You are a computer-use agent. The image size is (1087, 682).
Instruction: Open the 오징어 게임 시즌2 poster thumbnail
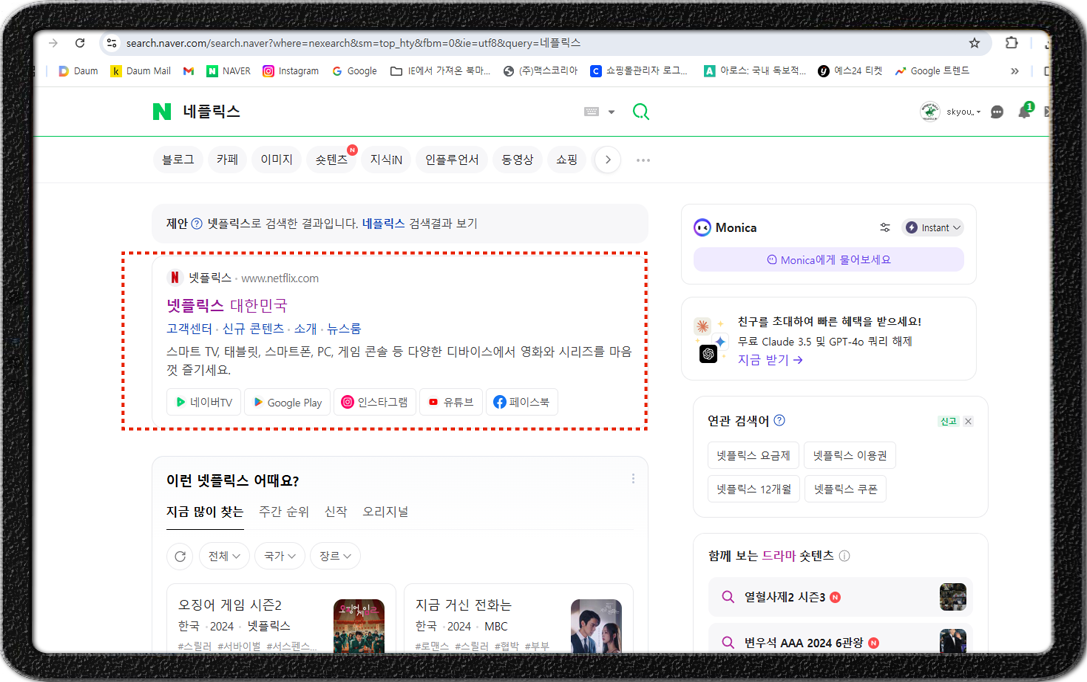pos(359,627)
